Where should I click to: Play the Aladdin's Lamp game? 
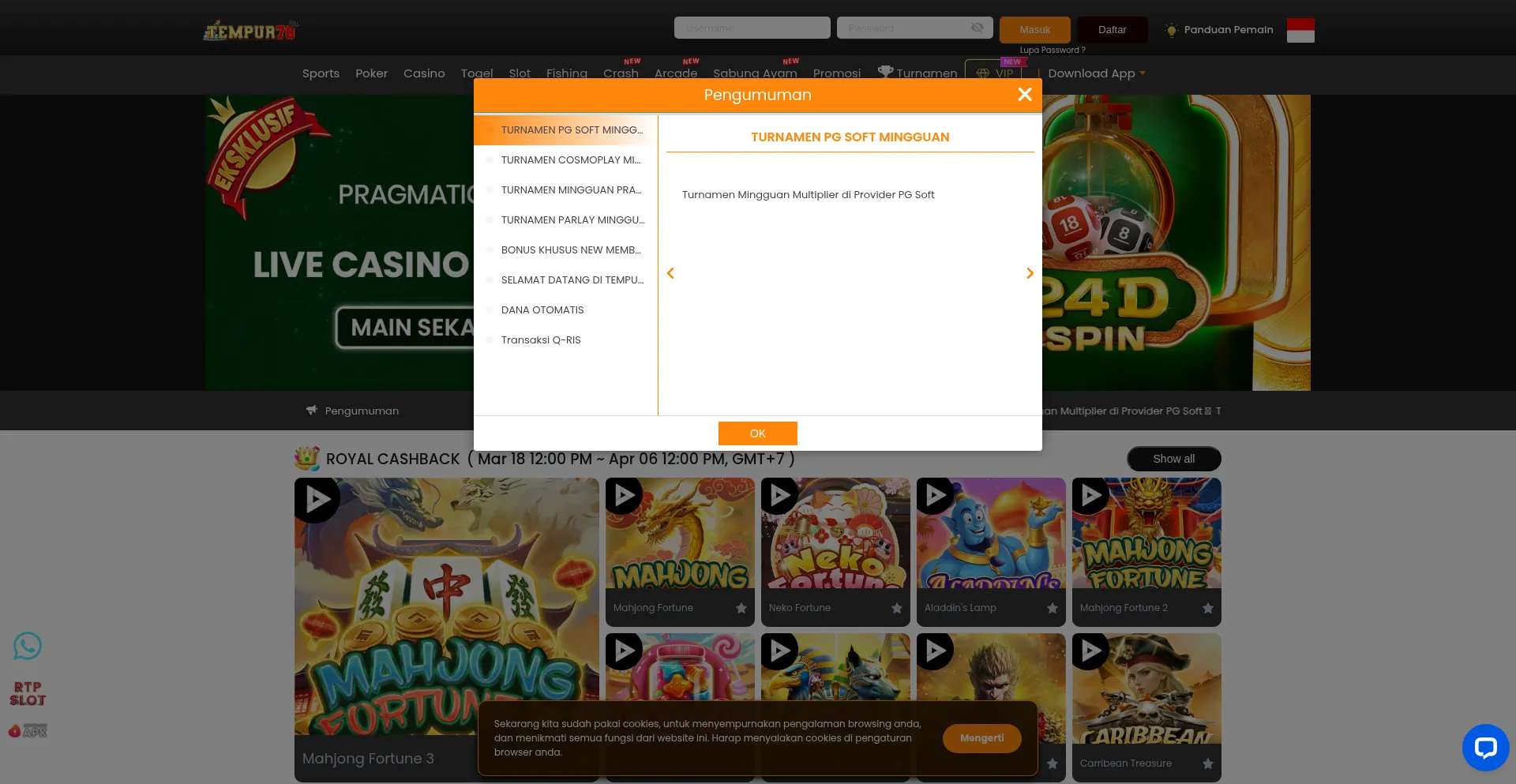point(936,496)
